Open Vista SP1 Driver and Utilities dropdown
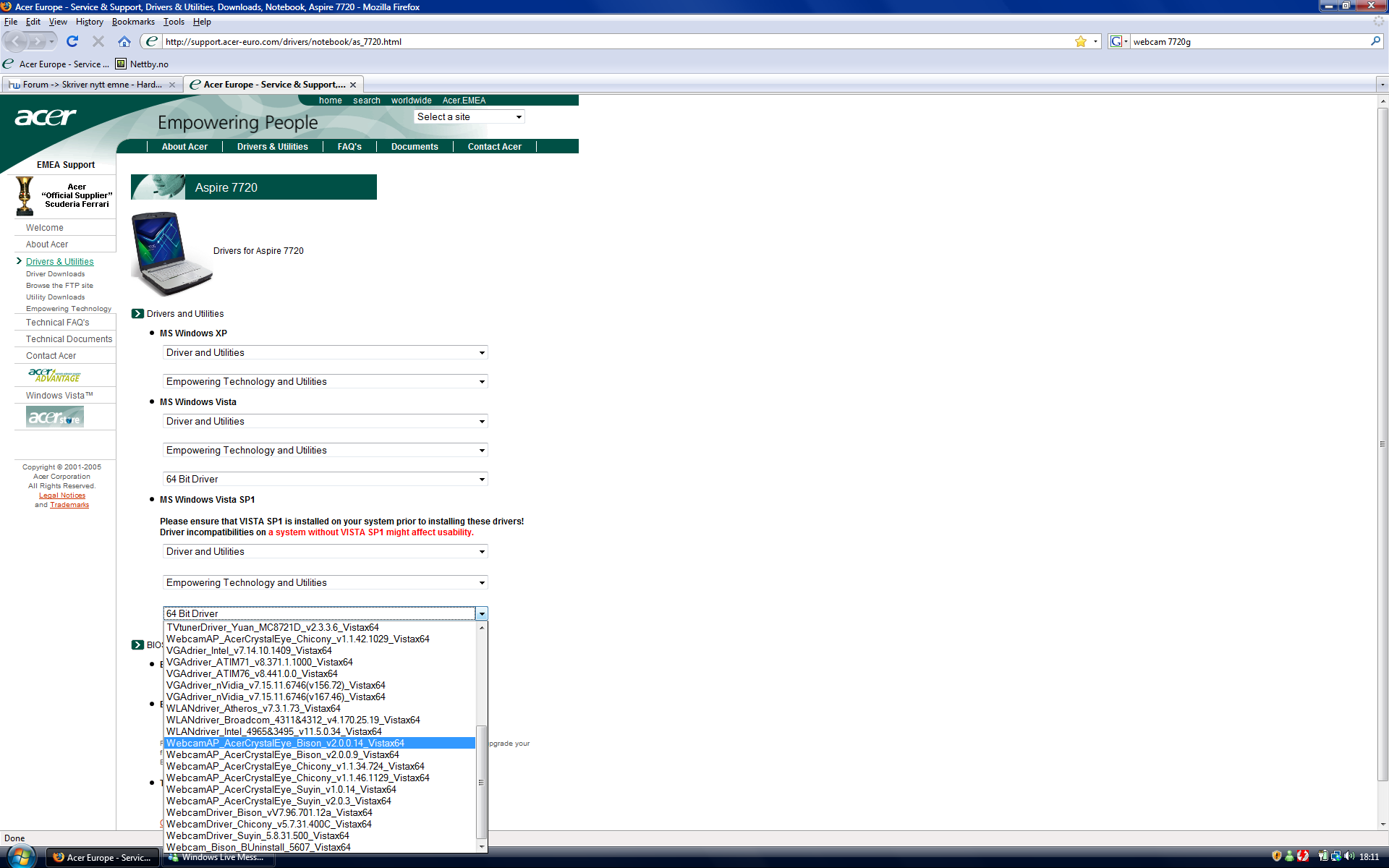The image size is (1389, 868). tap(326, 551)
